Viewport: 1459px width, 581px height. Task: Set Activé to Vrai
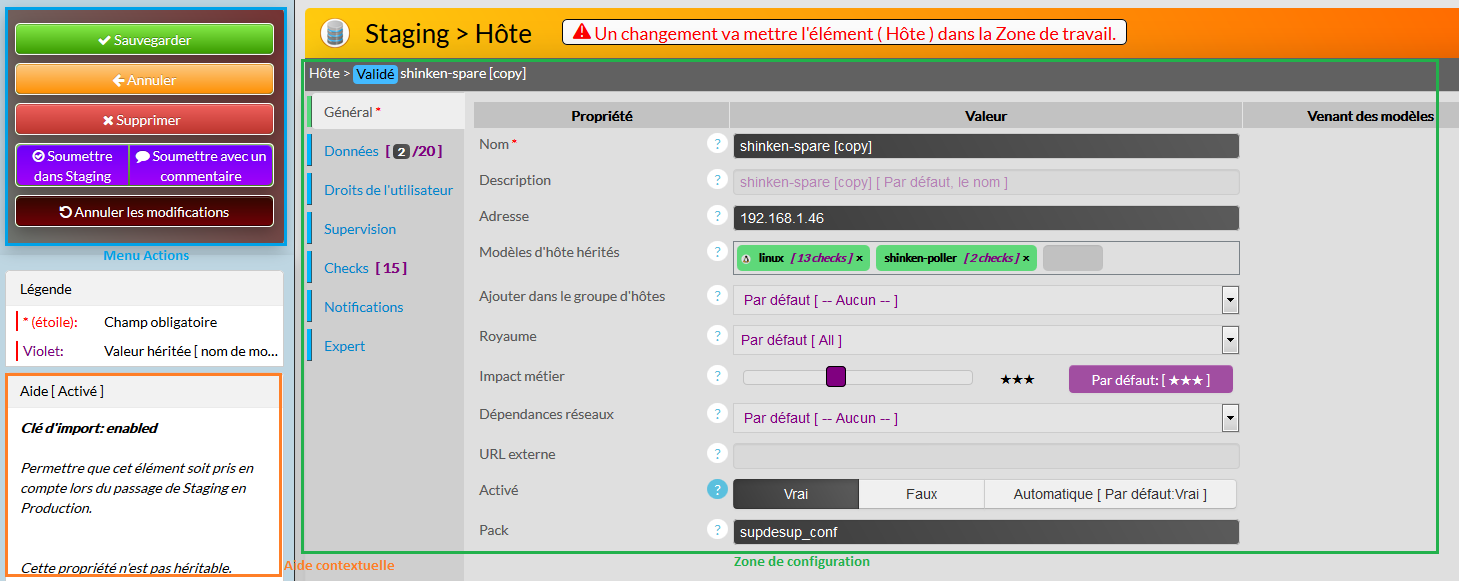796,494
